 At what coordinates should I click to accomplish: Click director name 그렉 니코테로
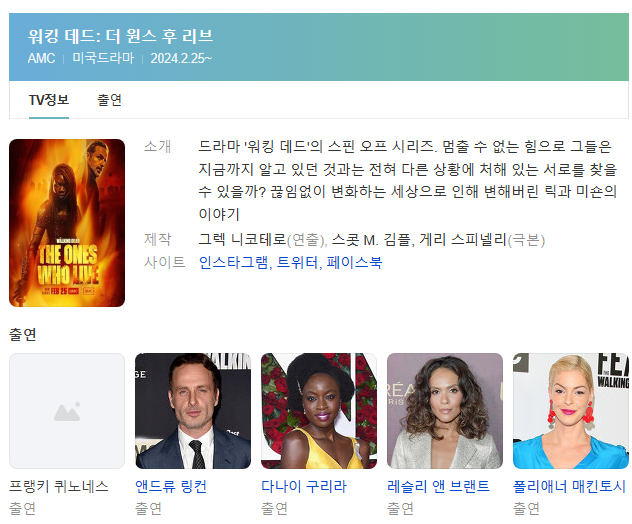tap(242, 240)
